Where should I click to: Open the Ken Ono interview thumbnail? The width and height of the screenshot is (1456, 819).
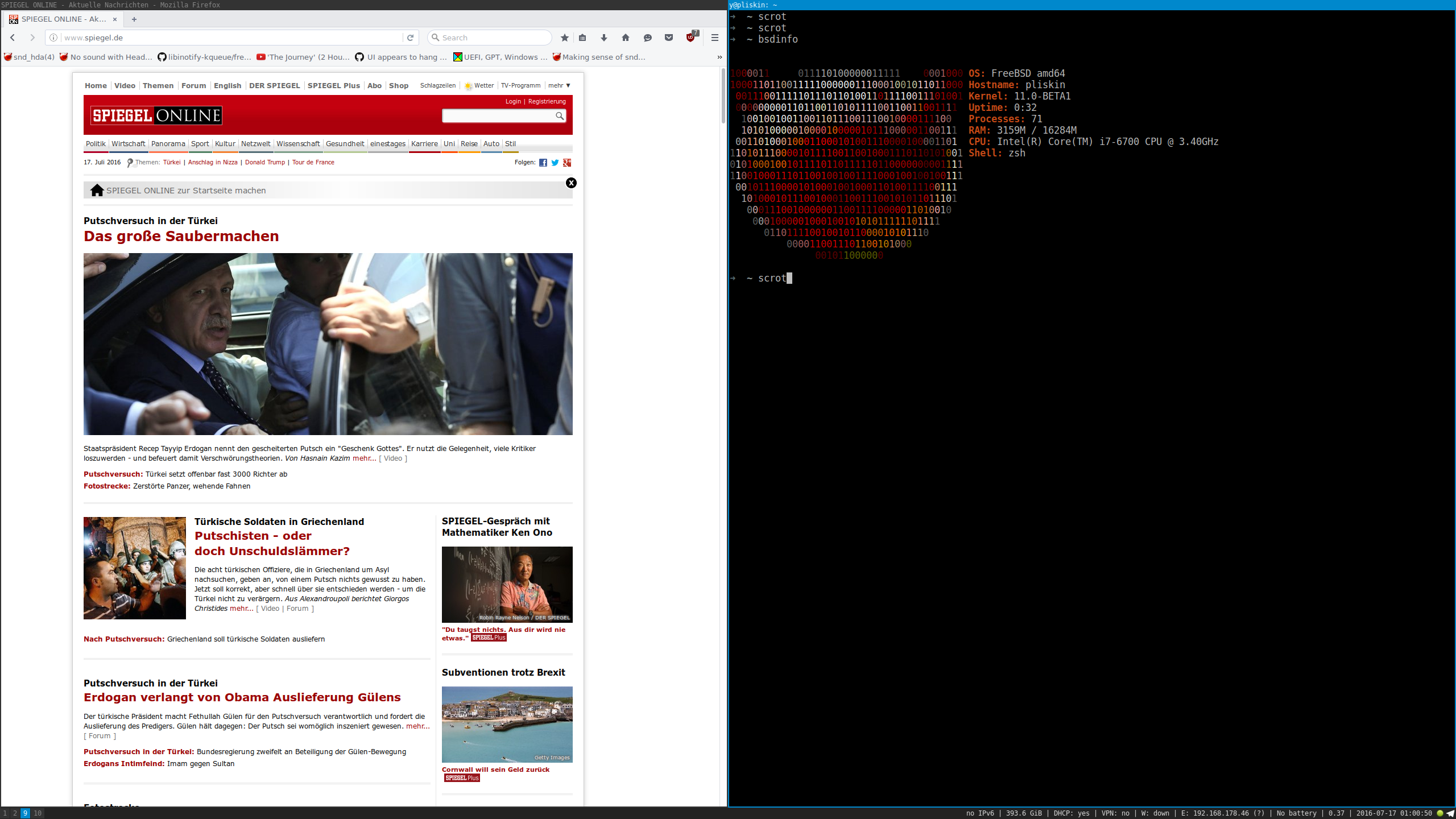click(x=507, y=585)
